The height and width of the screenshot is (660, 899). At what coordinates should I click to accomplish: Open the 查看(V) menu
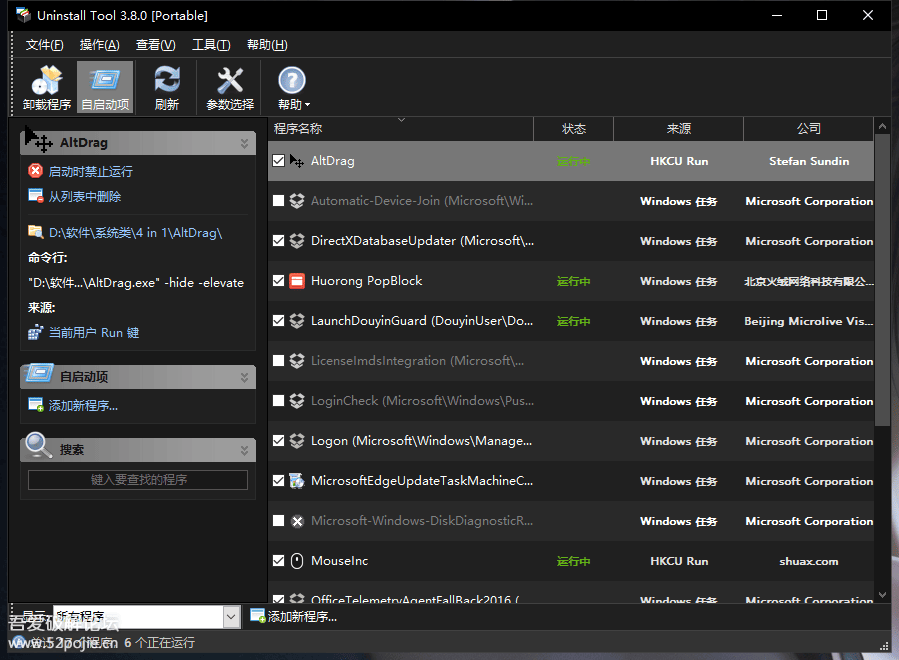[155, 45]
